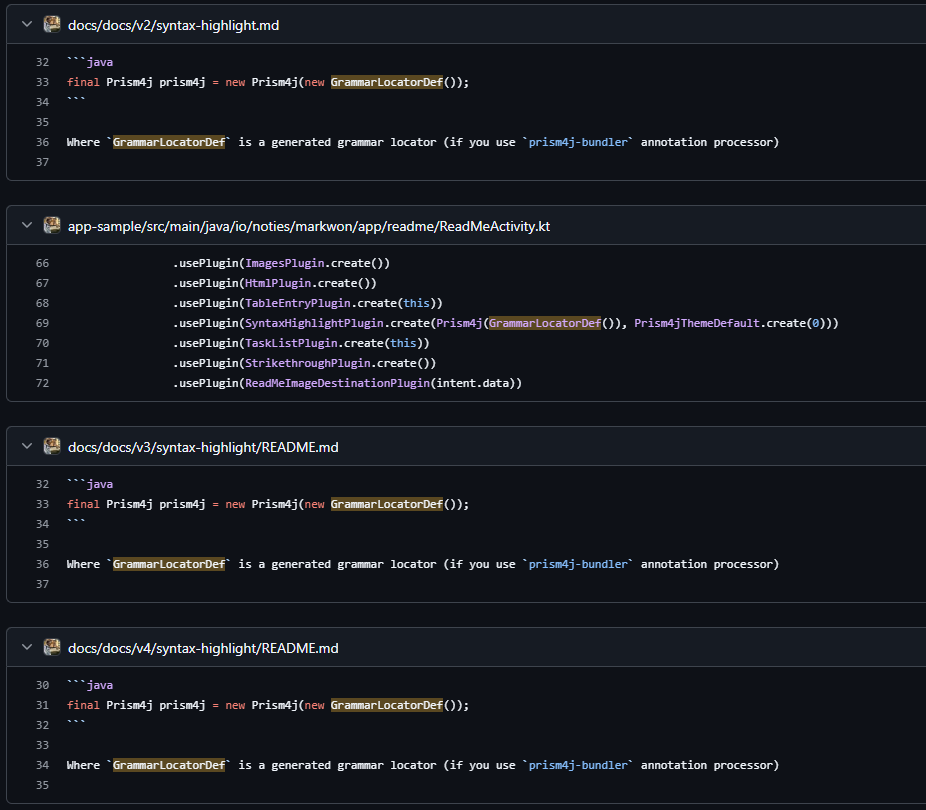926x810 pixels.
Task: Click repo avatar beside docs/docs/v2/syntax-highlight.md
Action: coord(52,24)
